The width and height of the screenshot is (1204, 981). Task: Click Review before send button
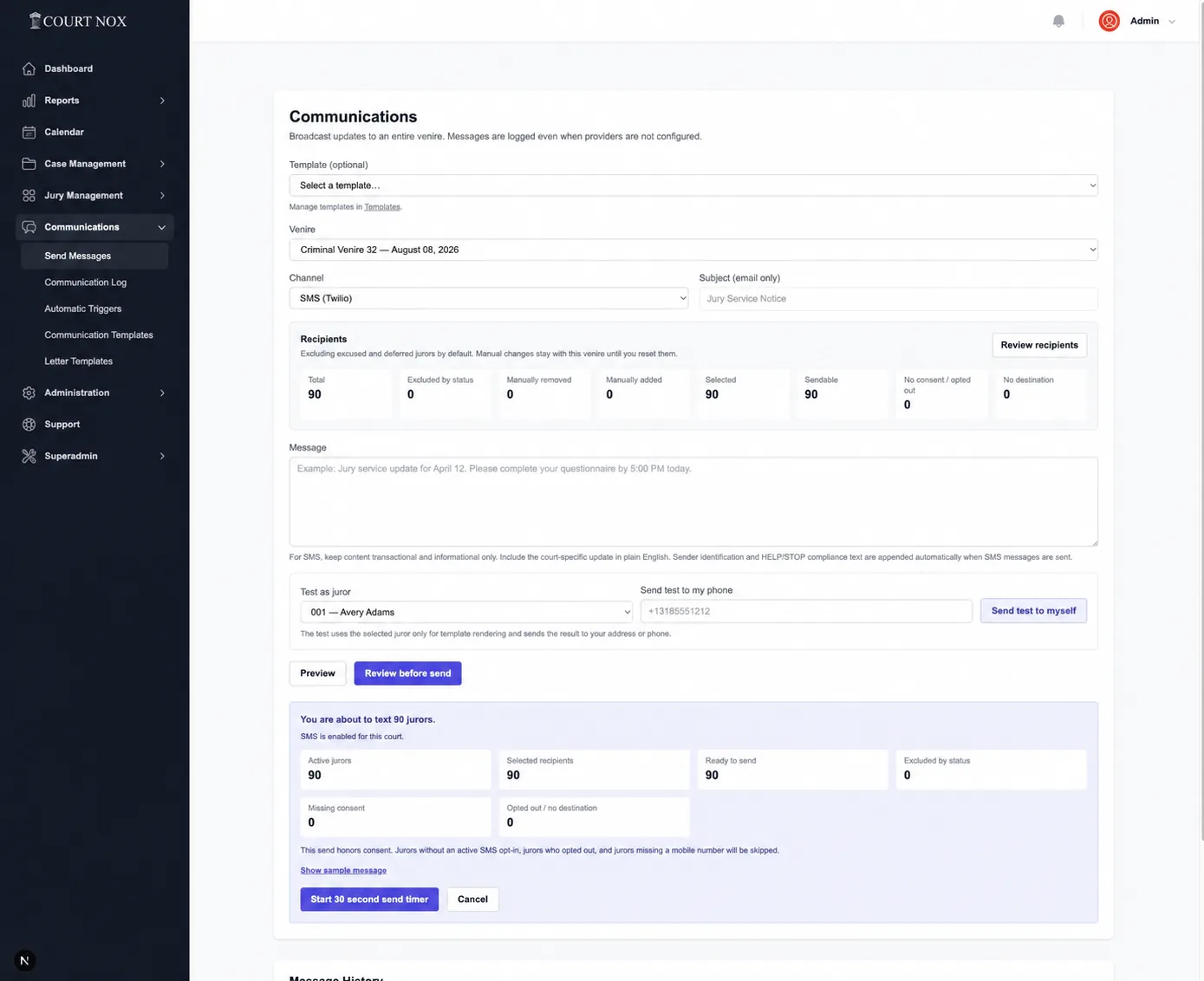click(x=407, y=673)
